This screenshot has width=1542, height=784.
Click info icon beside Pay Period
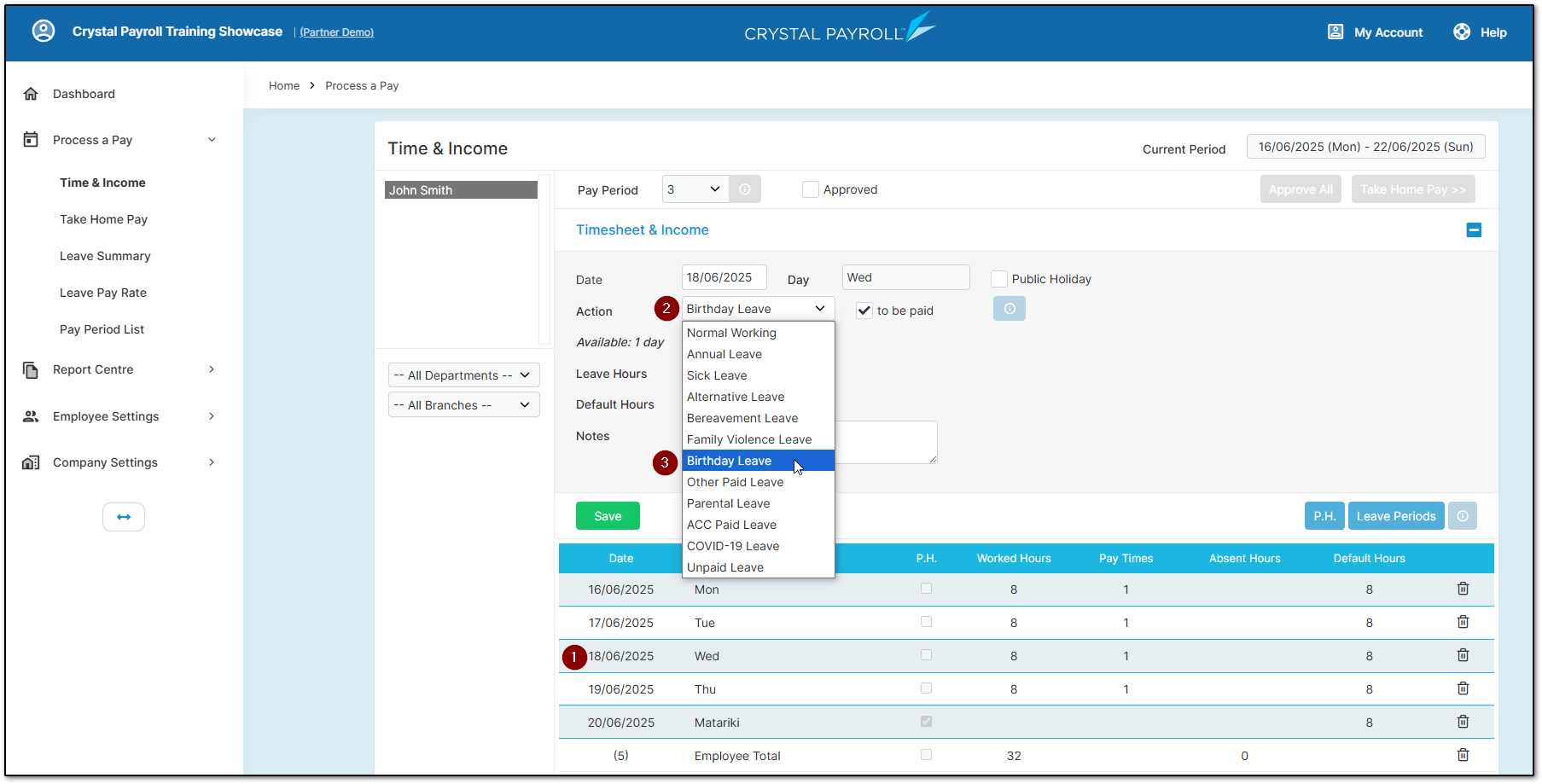[745, 189]
